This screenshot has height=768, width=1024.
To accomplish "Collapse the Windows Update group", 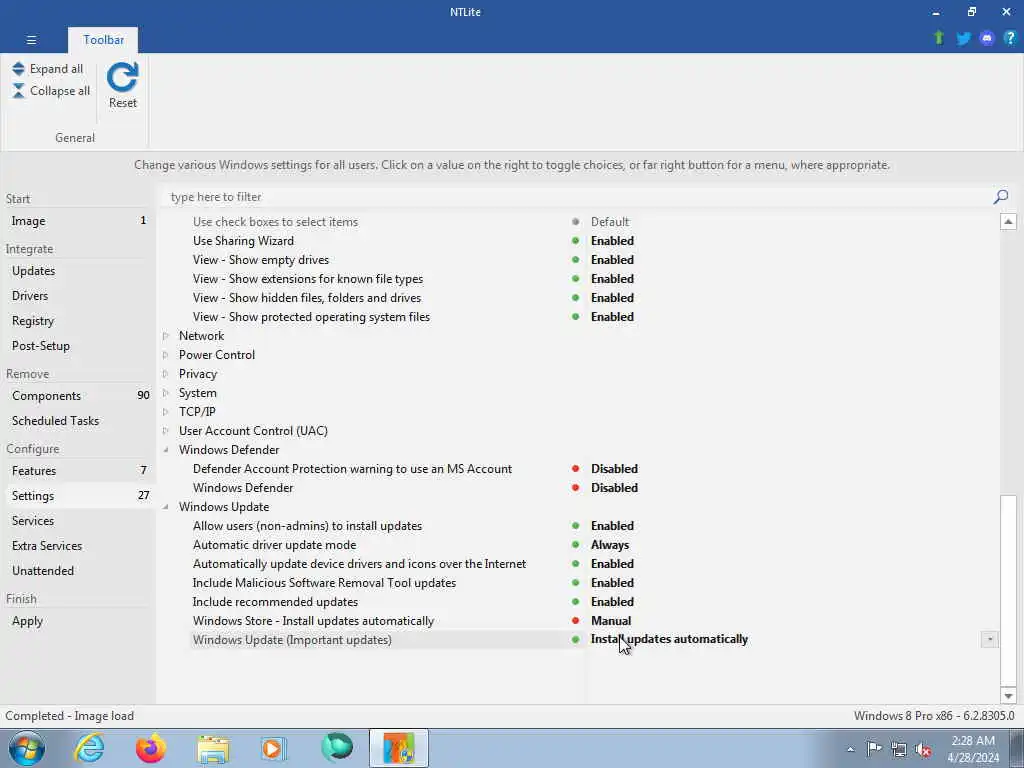I will click(x=166, y=506).
